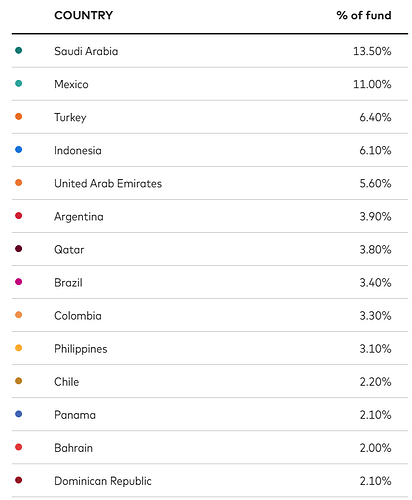This screenshot has width=412, height=500.
Task: Click the teal dot beside Saudi Arabia
Action: pyautogui.click(x=19, y=50)
